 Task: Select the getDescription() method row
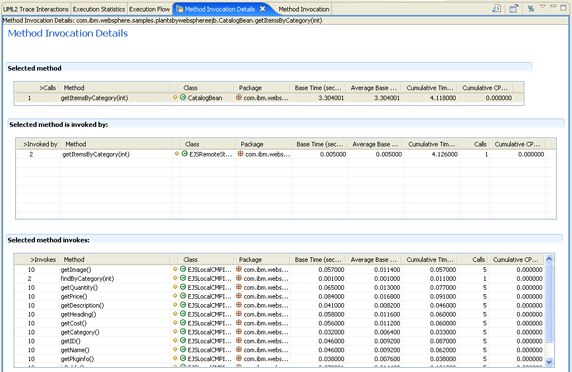click(279, 305)
